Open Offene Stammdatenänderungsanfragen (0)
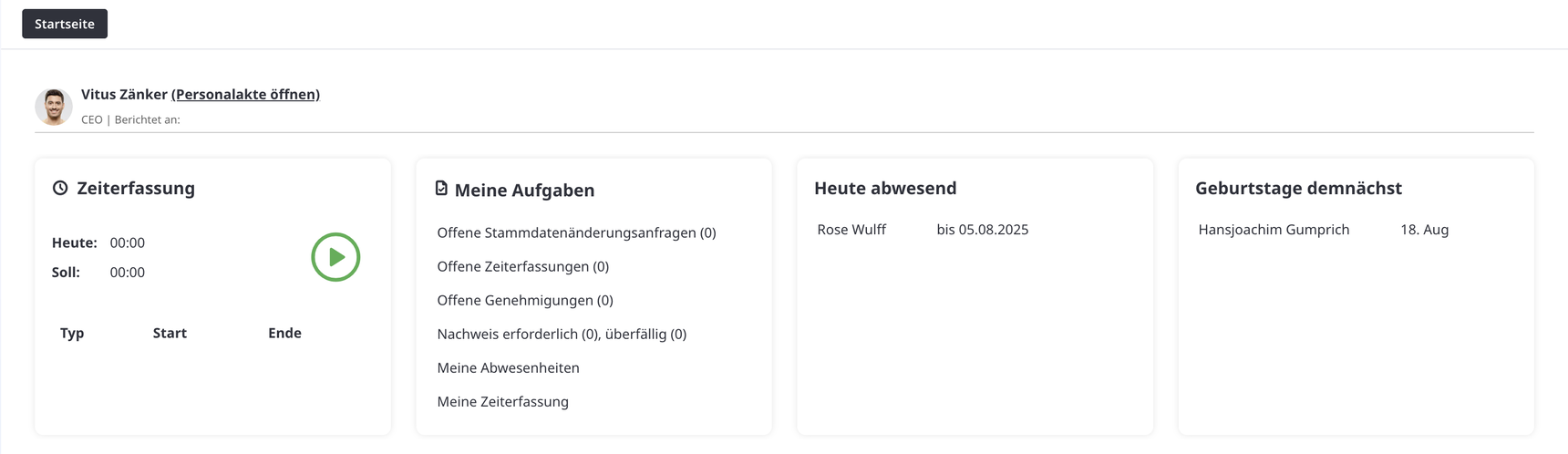1568x454 pixels. [576, 232]
